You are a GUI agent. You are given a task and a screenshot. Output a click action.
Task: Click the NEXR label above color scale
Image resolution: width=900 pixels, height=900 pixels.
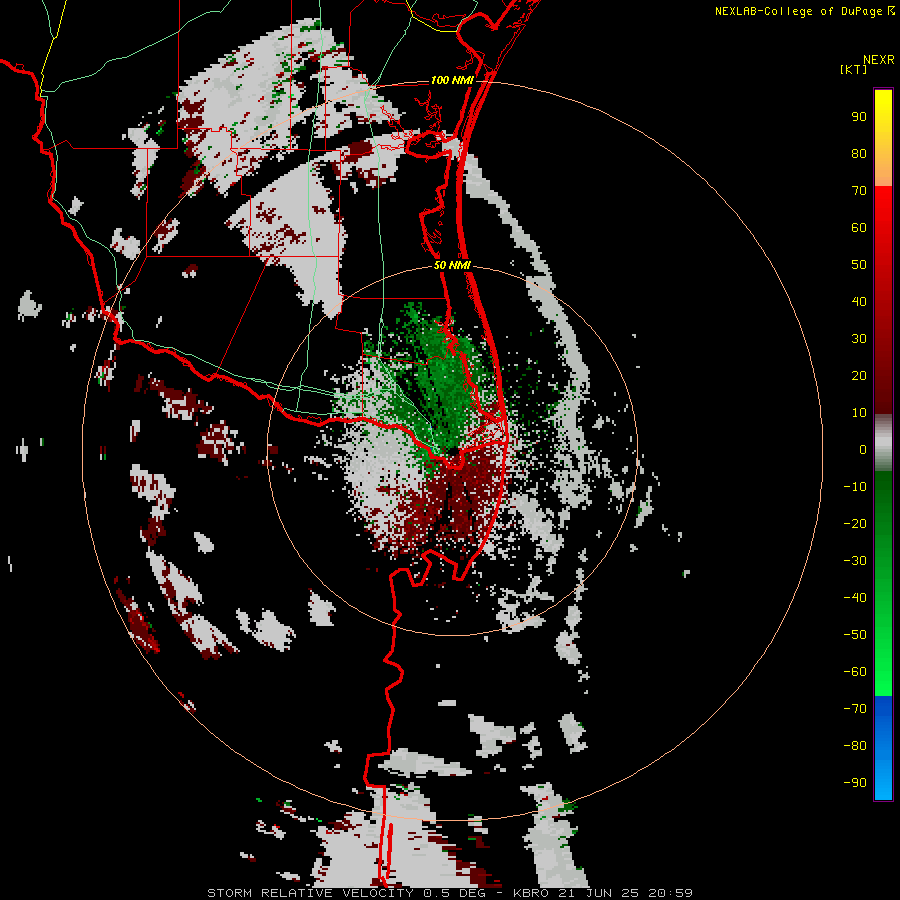click(x=879, y=60)
